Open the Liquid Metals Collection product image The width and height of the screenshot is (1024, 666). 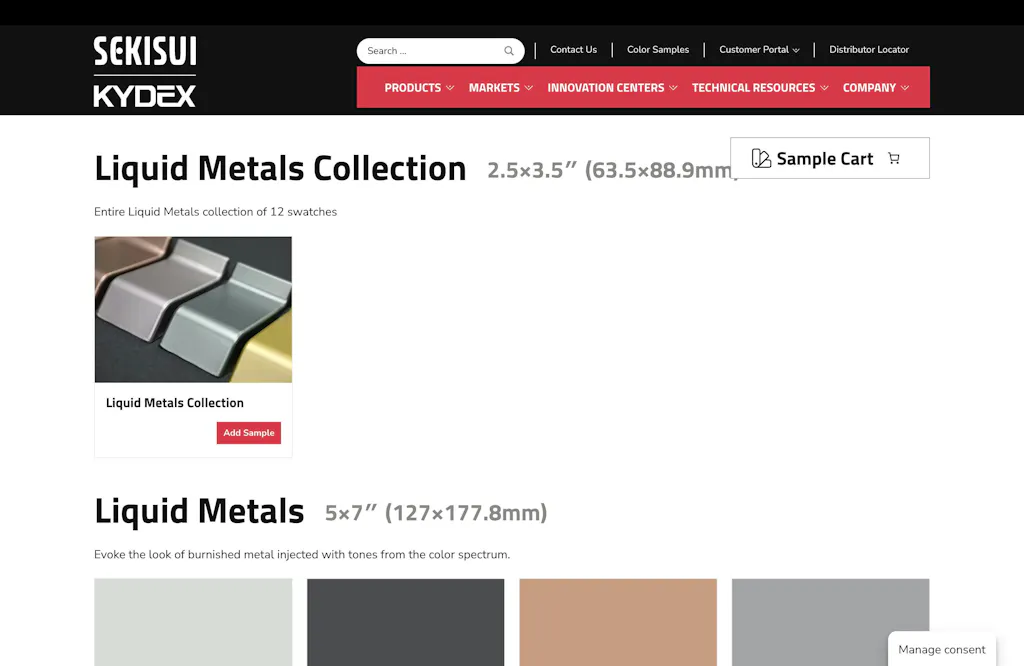[193, 309]
